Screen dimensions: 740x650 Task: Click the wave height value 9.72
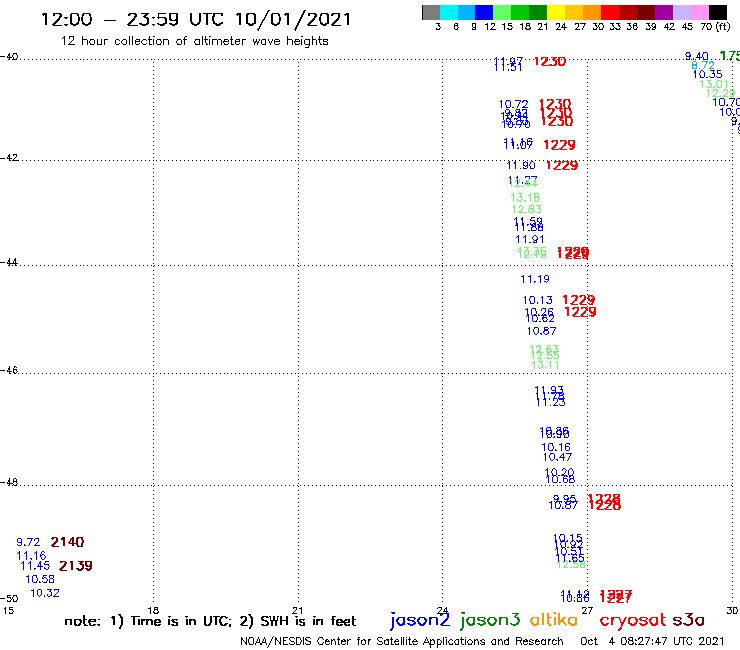pos(28,542)
